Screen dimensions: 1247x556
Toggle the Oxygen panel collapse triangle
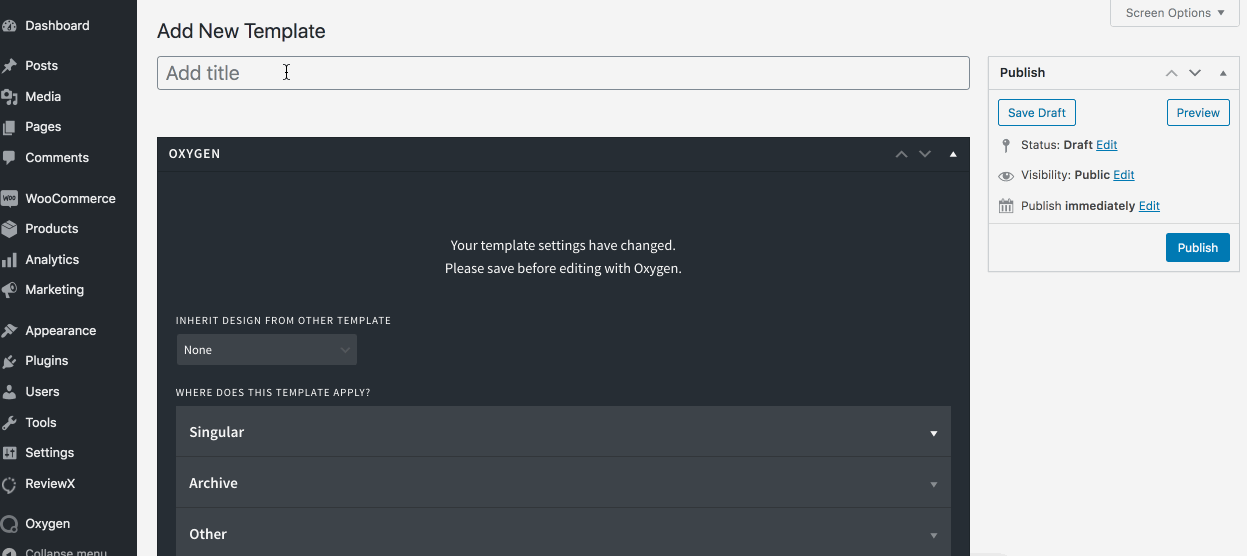952,154
